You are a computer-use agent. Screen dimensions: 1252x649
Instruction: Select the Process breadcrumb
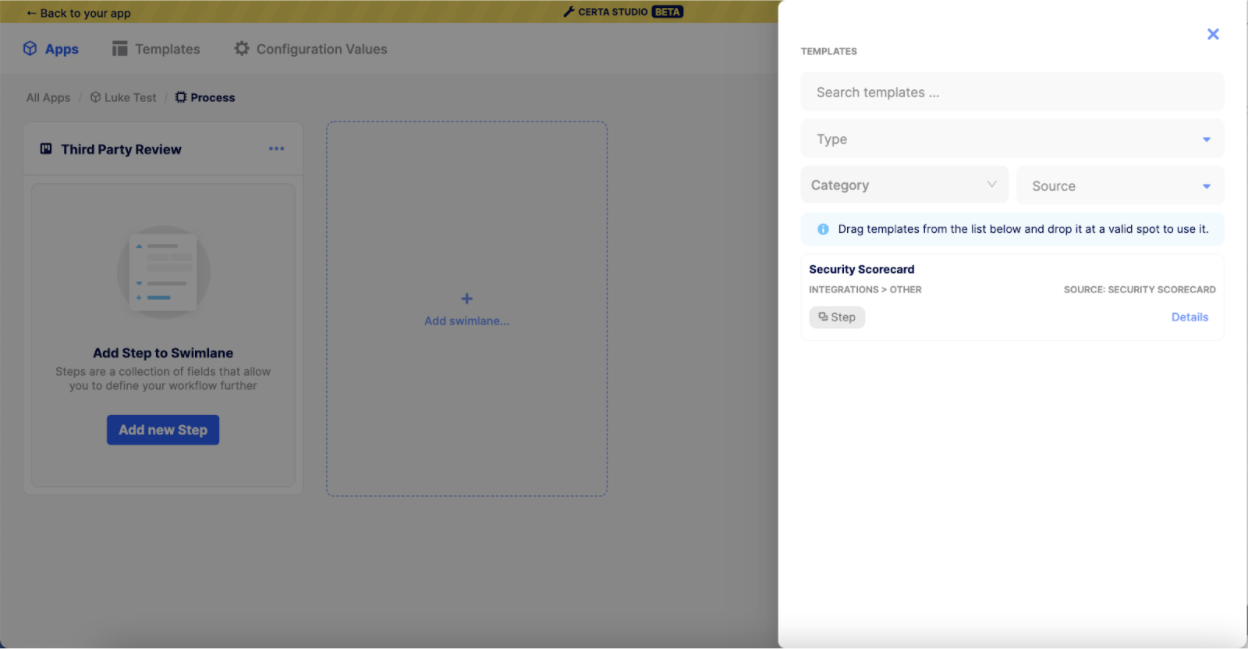coord(205,98)
